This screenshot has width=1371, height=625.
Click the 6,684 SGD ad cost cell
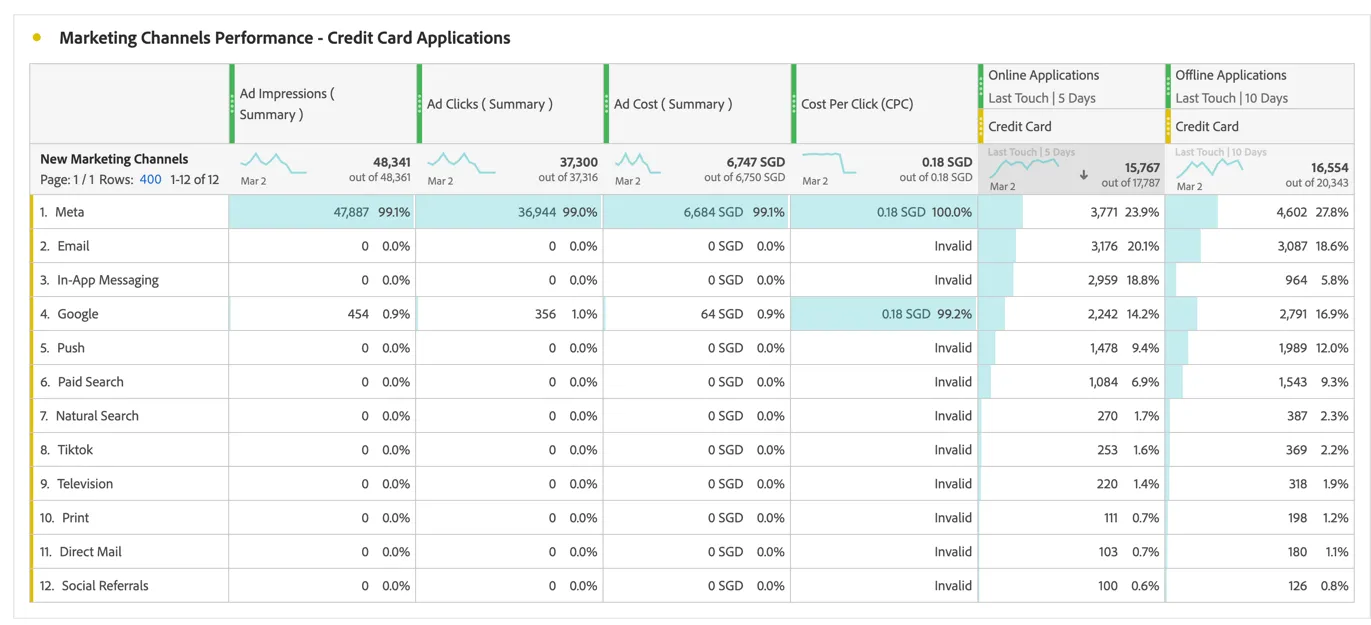click(696, 212)
